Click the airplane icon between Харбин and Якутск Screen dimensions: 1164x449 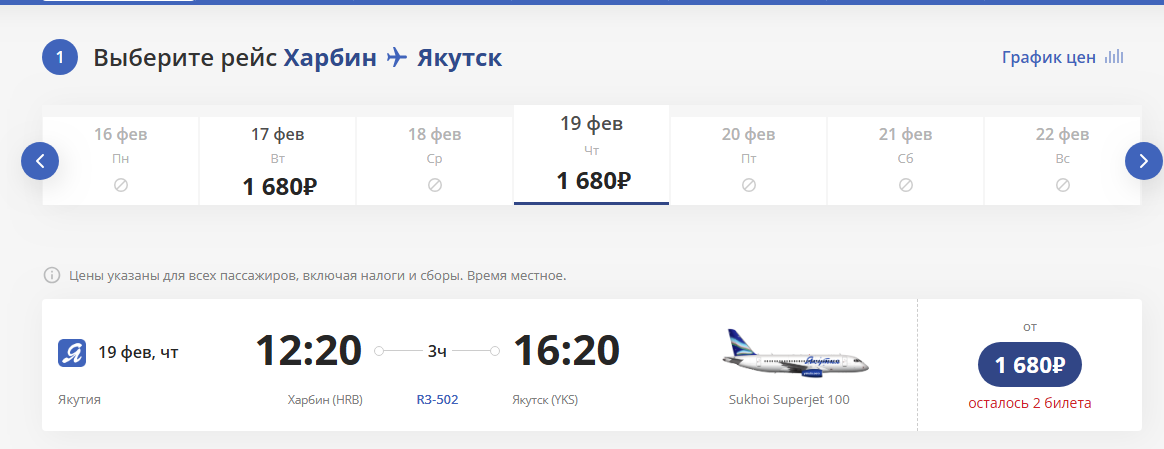coord(397,58)
